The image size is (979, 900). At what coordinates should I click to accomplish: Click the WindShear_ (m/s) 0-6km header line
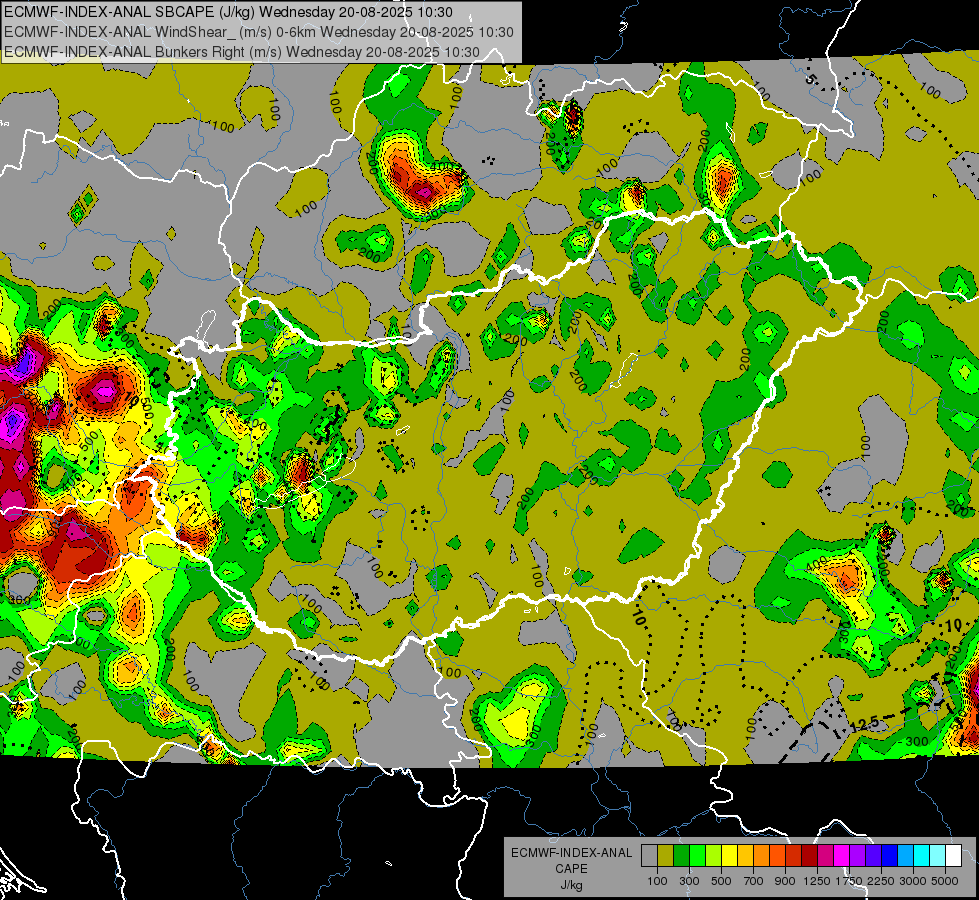(x=258, y=31)
